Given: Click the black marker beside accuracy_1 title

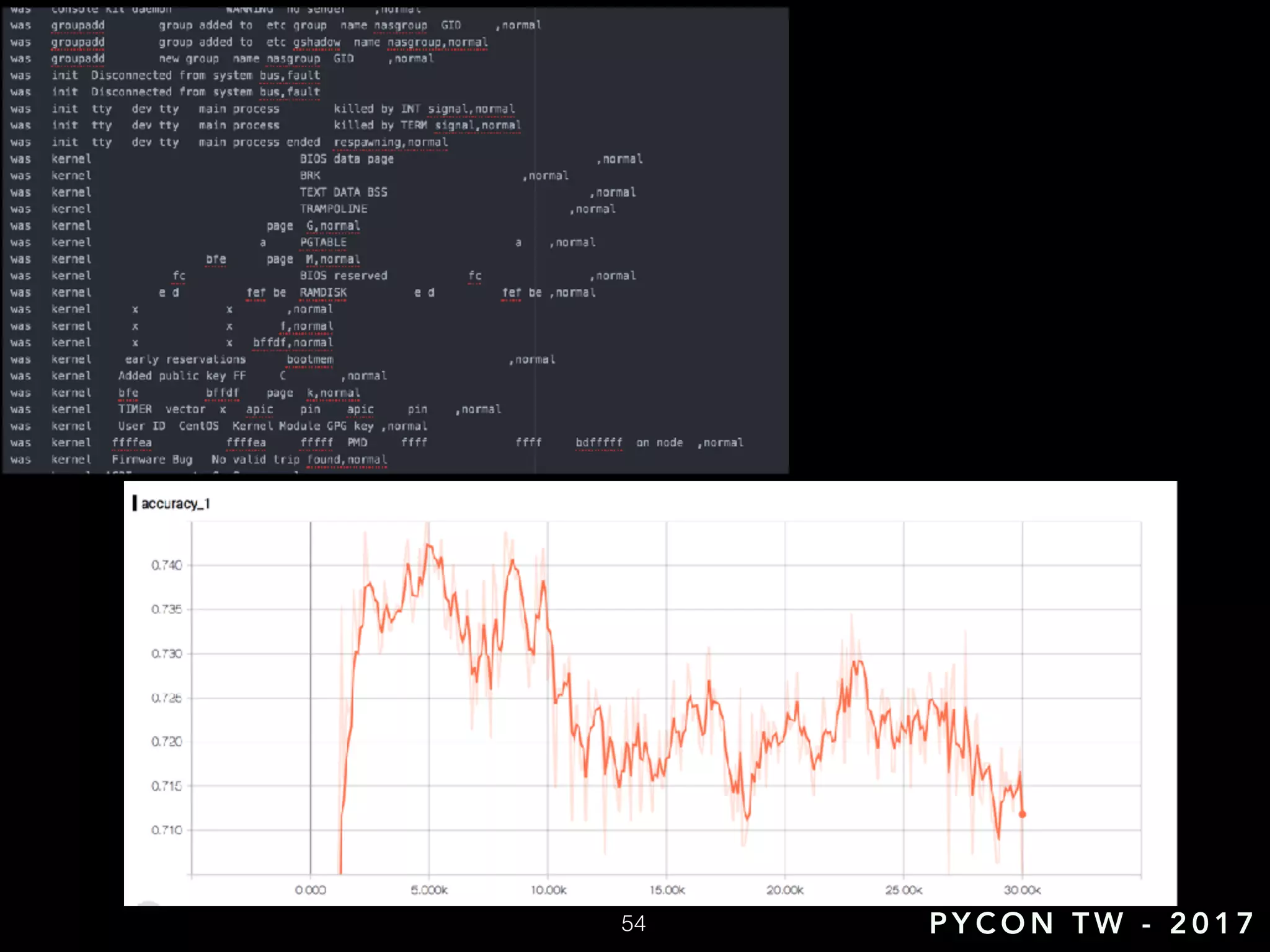Looking at the screenshot, I should click(135, 503).
